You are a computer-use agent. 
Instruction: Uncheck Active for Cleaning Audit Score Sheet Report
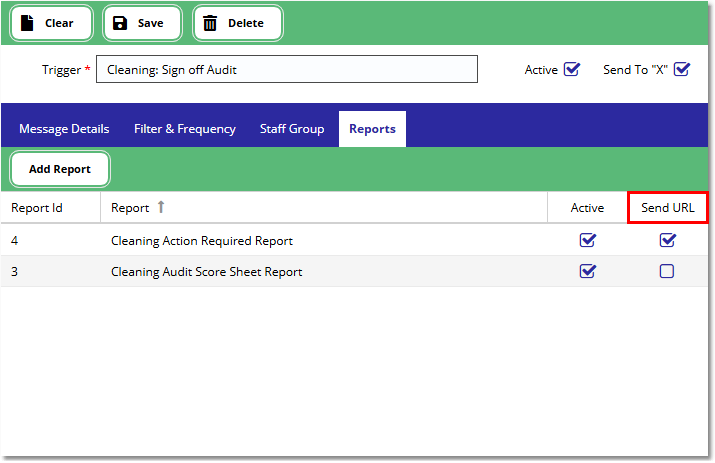coord(588,271)
